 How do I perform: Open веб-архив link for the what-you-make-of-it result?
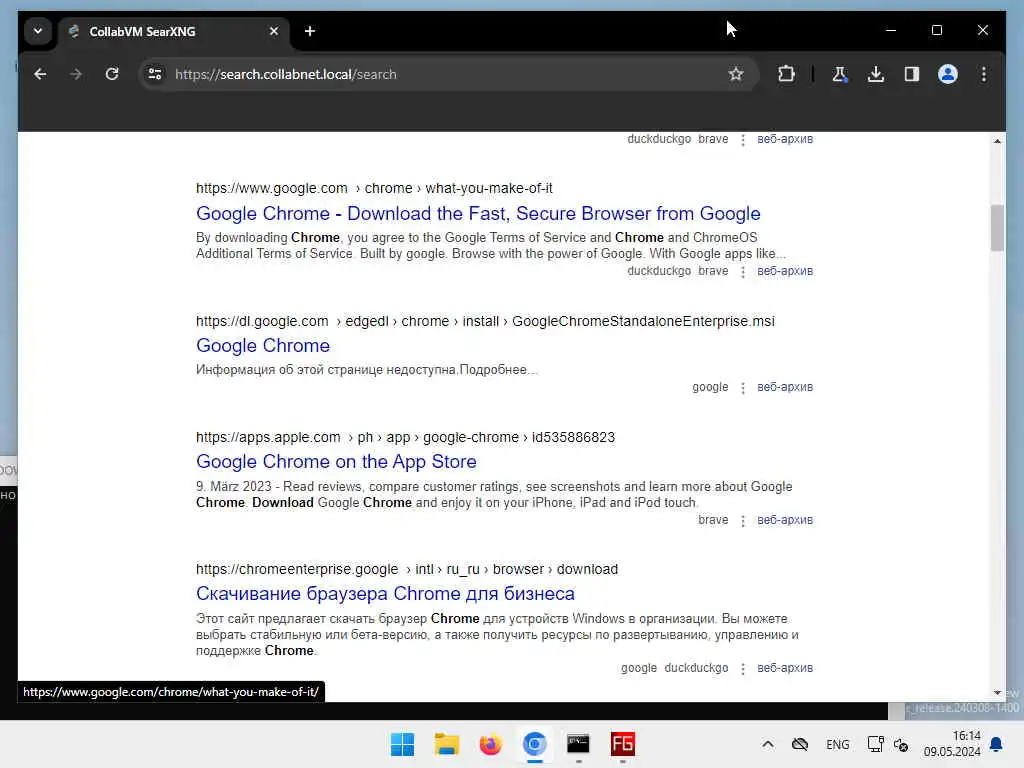785,271
